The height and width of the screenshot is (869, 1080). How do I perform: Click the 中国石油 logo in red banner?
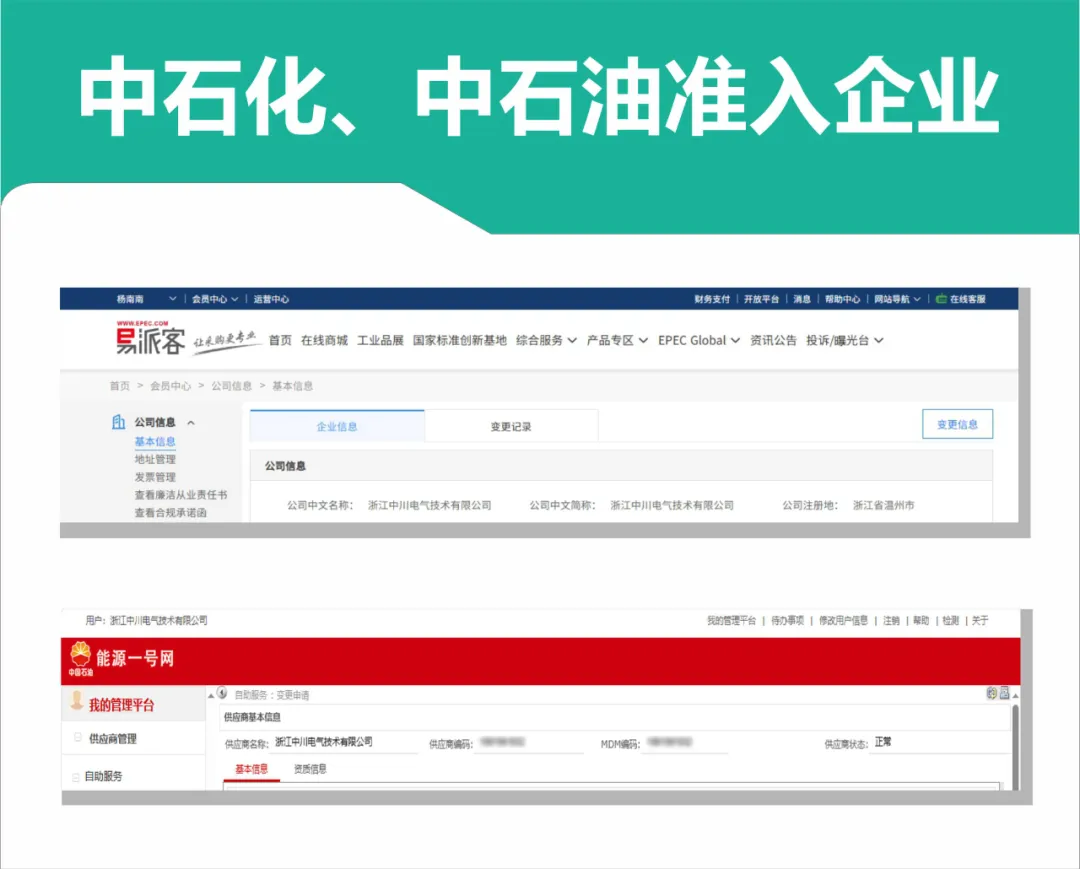pyautogui.click(x=80, y=660)
